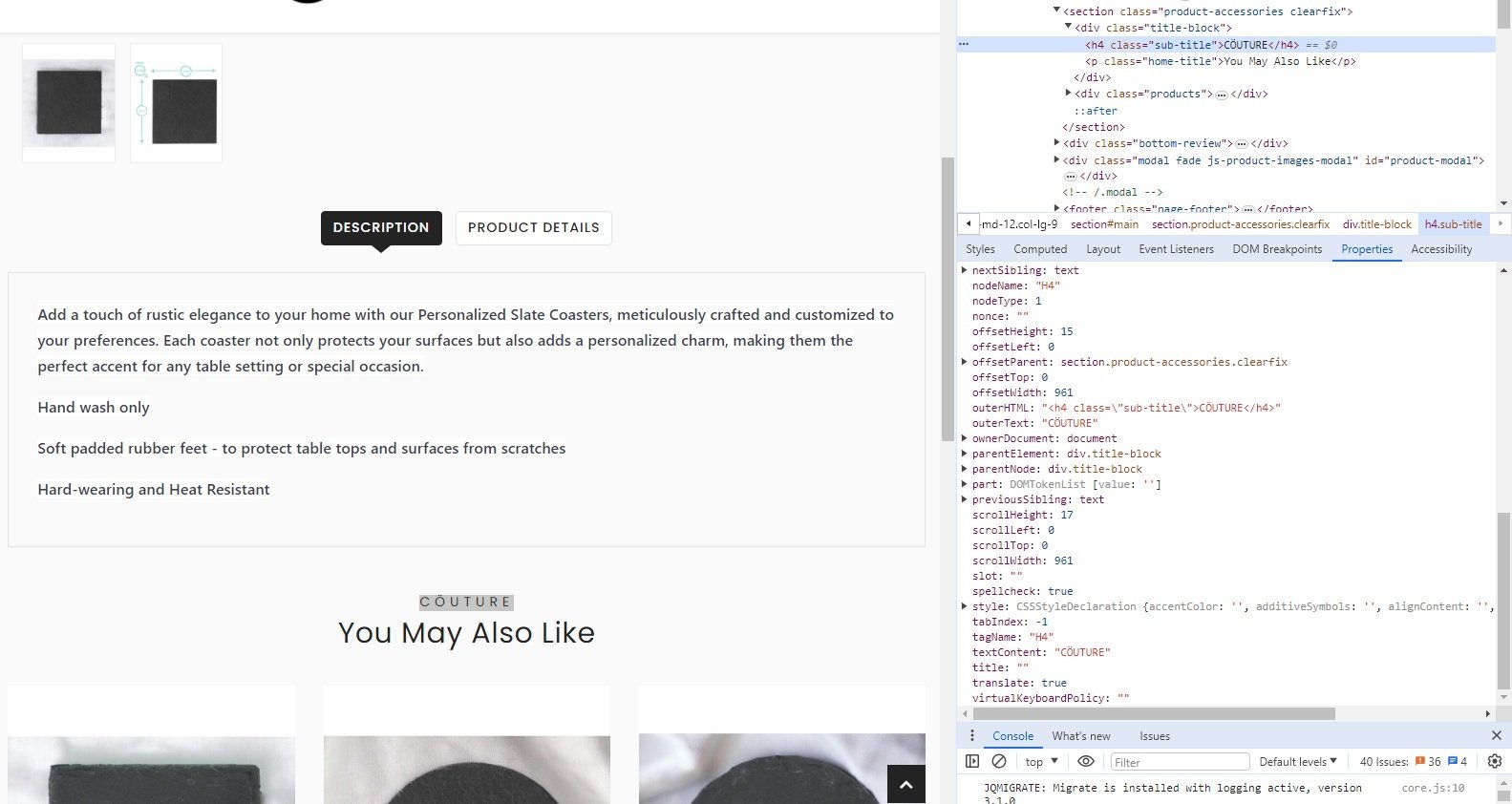
Task: Clear the console output
Action: pos(999,761)
